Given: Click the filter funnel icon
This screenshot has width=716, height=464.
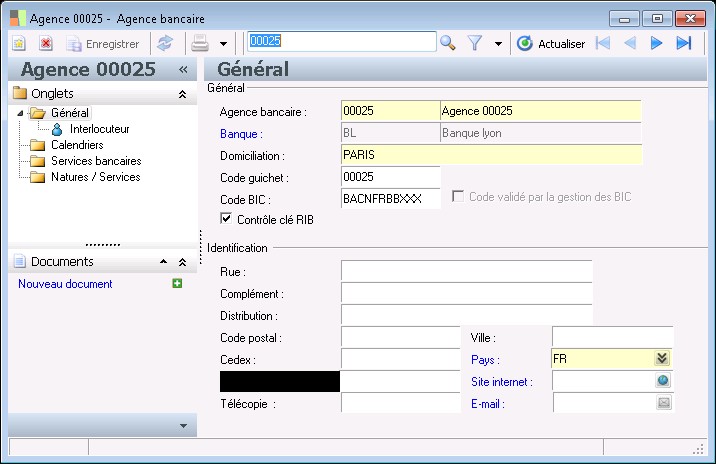Looking at the screenshot, I should [475, 43].
